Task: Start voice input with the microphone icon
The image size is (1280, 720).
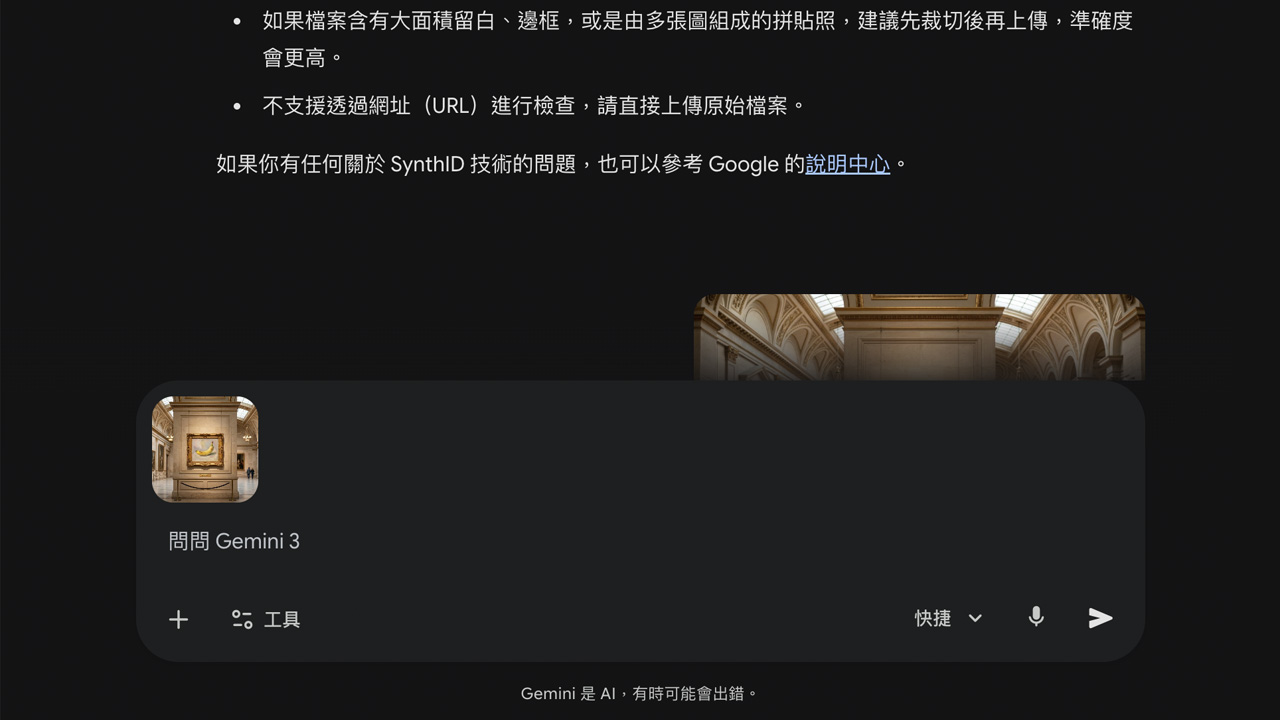Action: pyautogui.click(x=1036, y=617)
